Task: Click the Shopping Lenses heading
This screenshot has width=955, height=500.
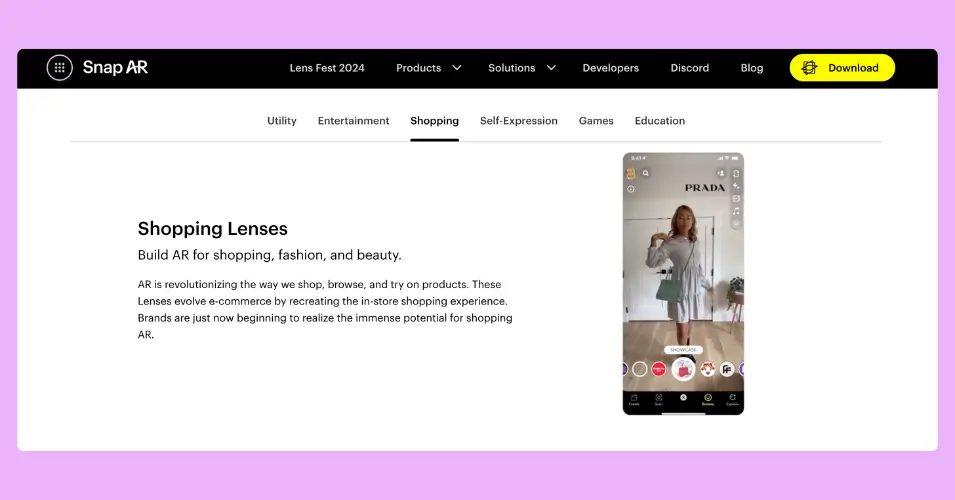Action: (x=213, y=228)
